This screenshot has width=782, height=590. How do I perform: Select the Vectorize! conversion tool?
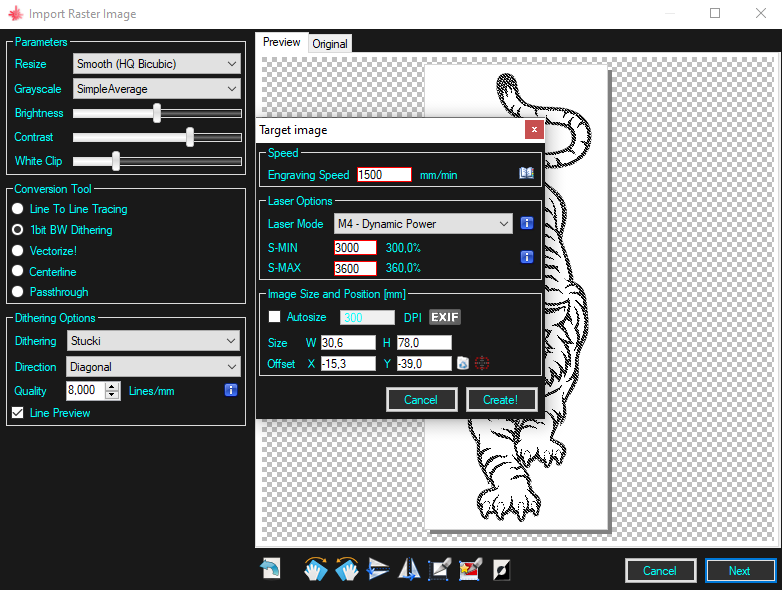point(18,251)
